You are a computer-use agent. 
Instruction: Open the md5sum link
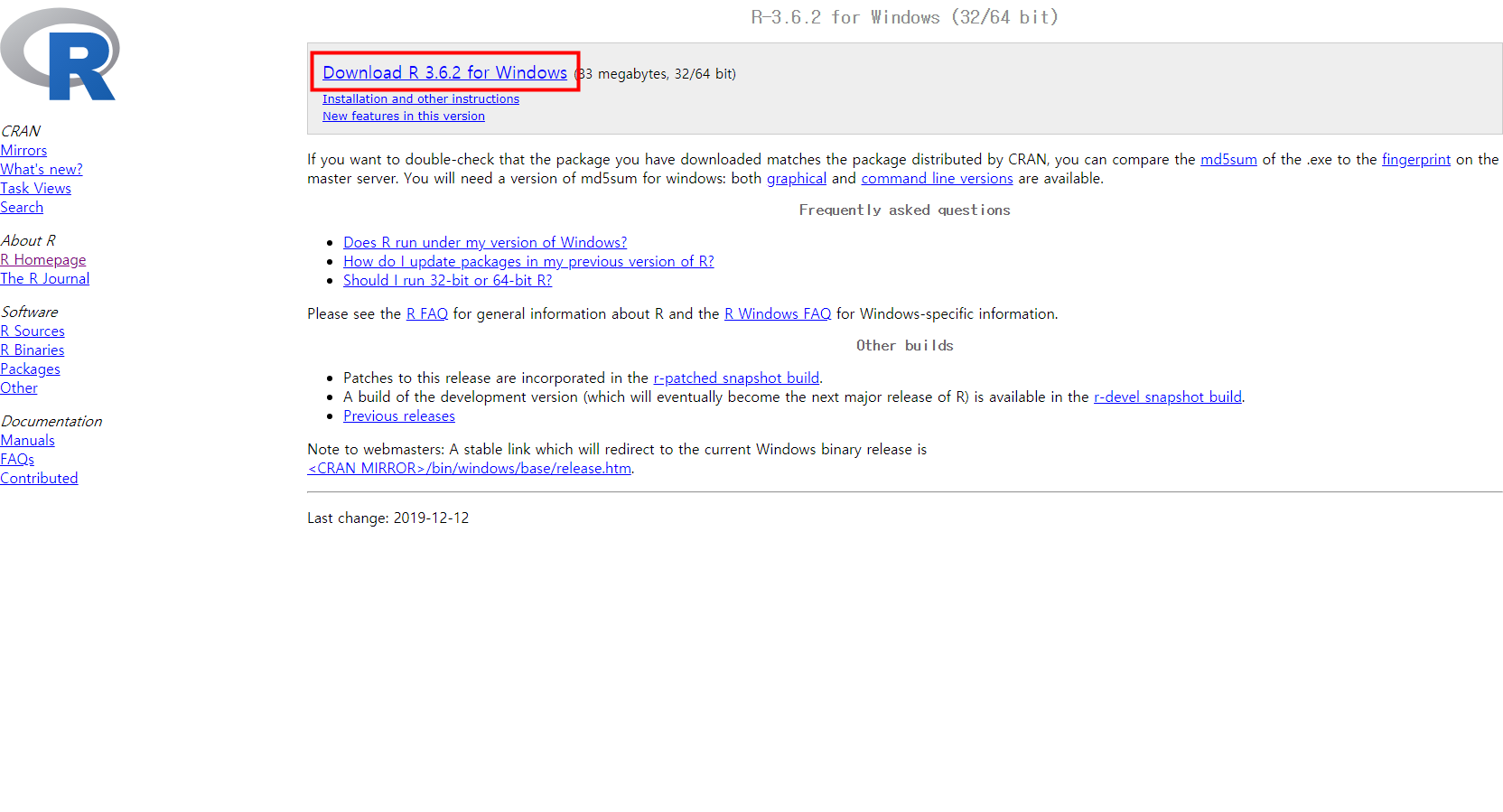(x=1228, y=159)
